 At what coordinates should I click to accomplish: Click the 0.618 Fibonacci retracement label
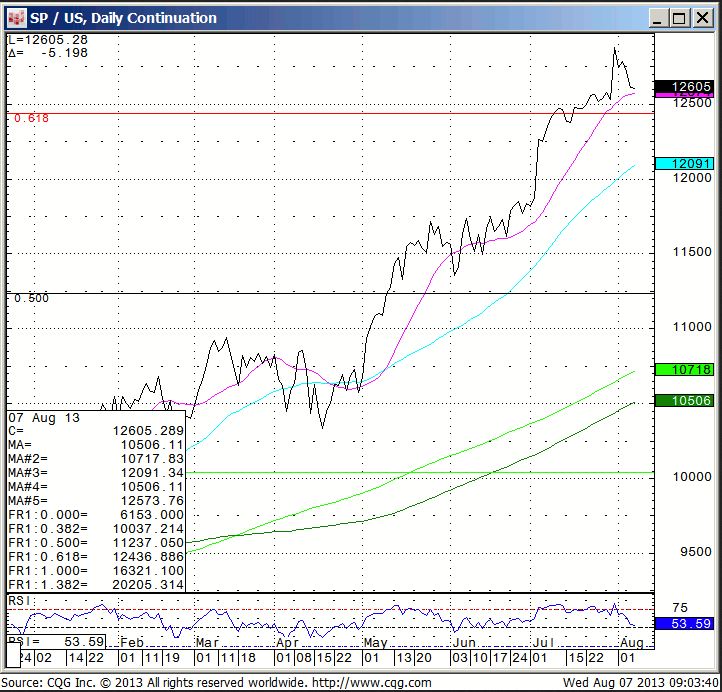[x=31, y=118]
